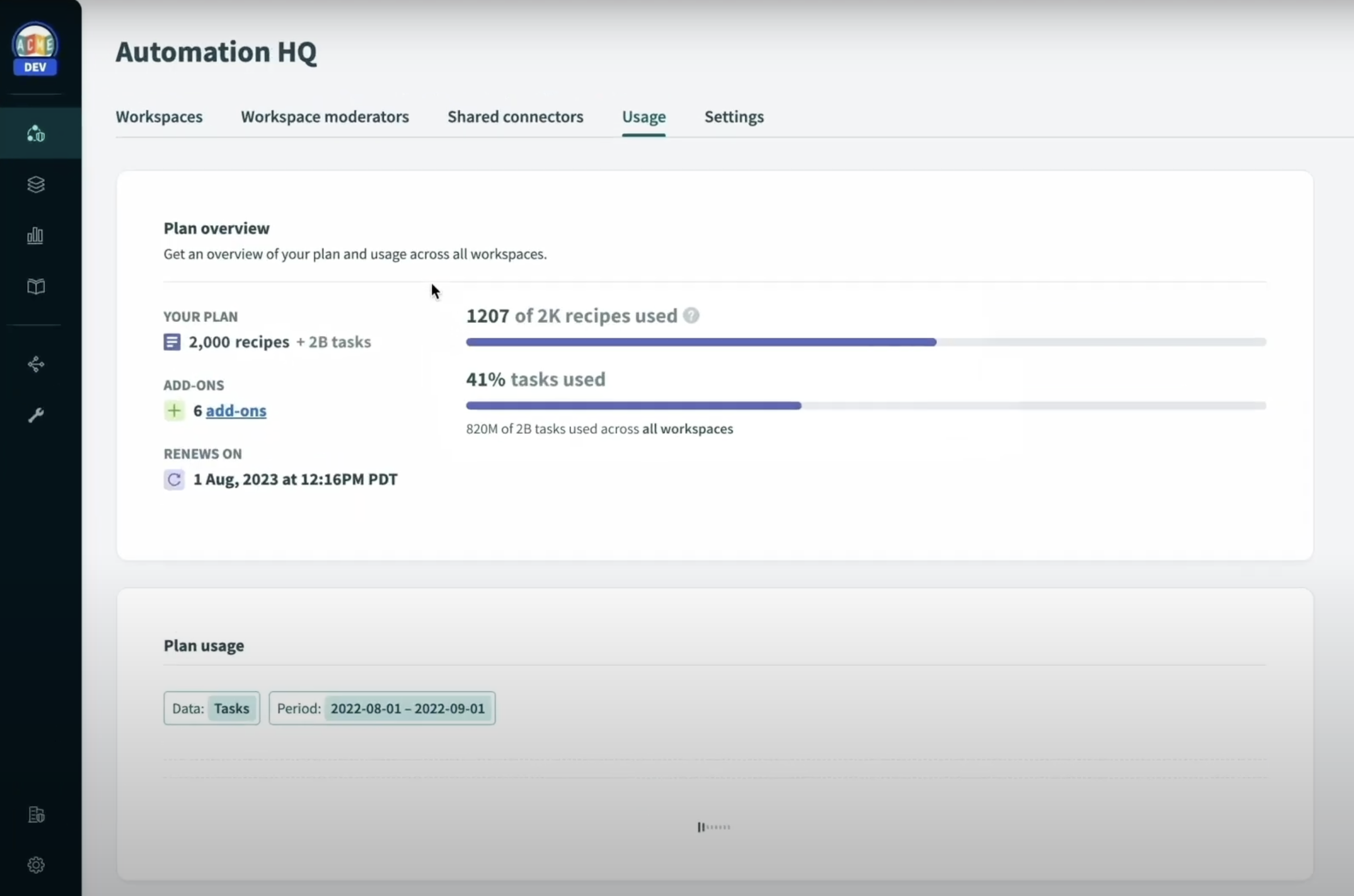This screenshot has width=1354, height=896.
Task: Click the recipes question-mark help bubble
Action: [691, 315]
